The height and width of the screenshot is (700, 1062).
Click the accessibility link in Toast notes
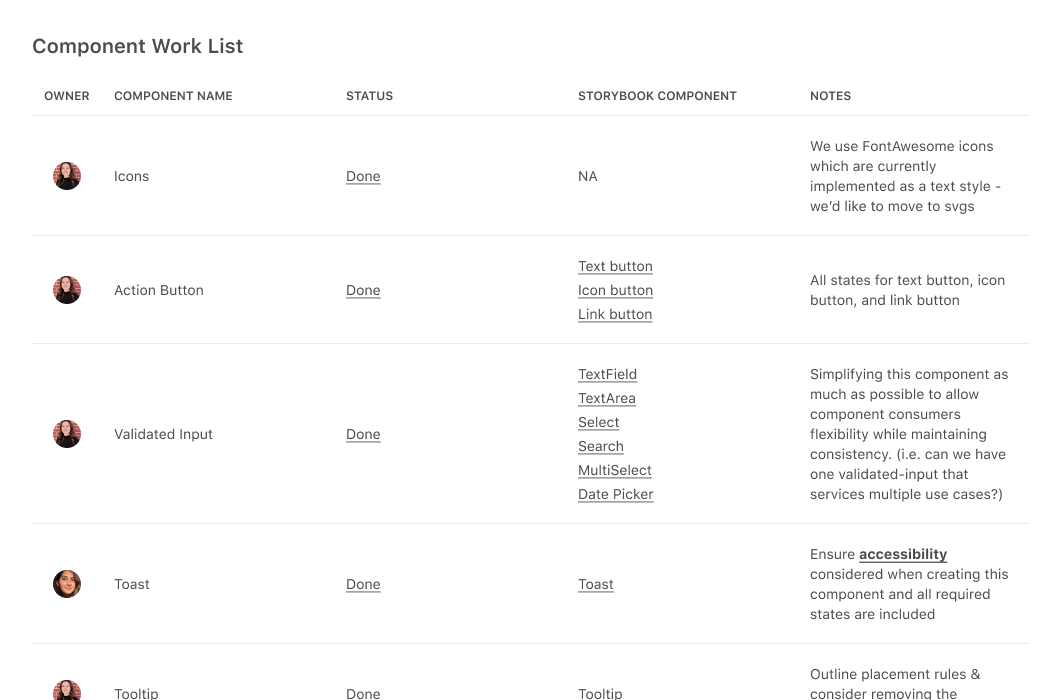(x=902, y=554)
